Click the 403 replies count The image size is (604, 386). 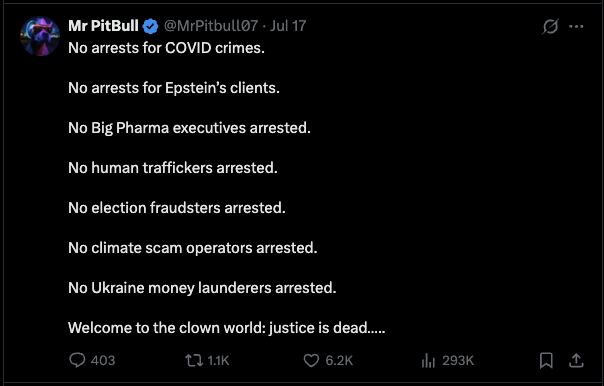click(x=103, y=361)
